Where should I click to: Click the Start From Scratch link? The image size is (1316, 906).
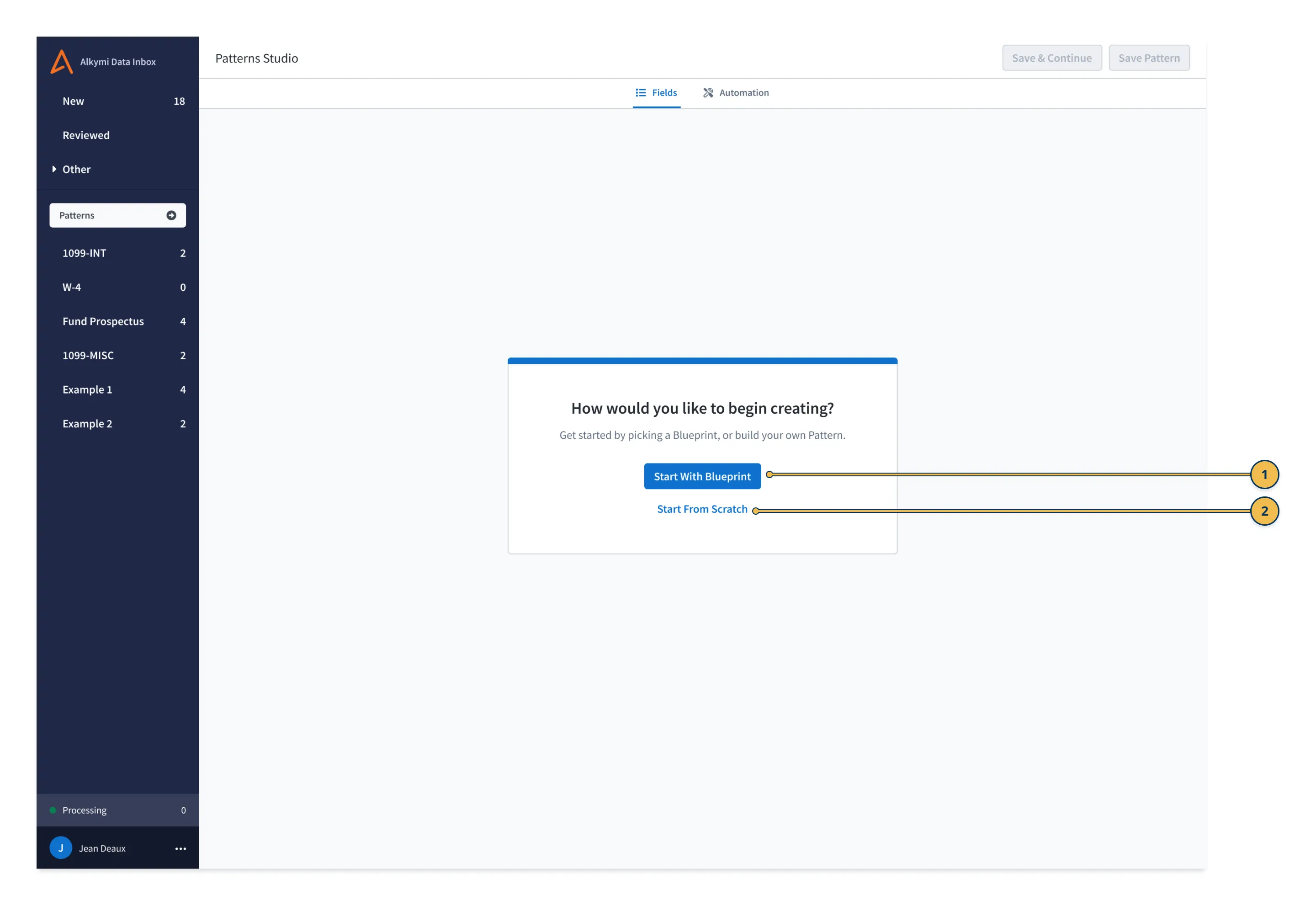[x=702, y=509]
